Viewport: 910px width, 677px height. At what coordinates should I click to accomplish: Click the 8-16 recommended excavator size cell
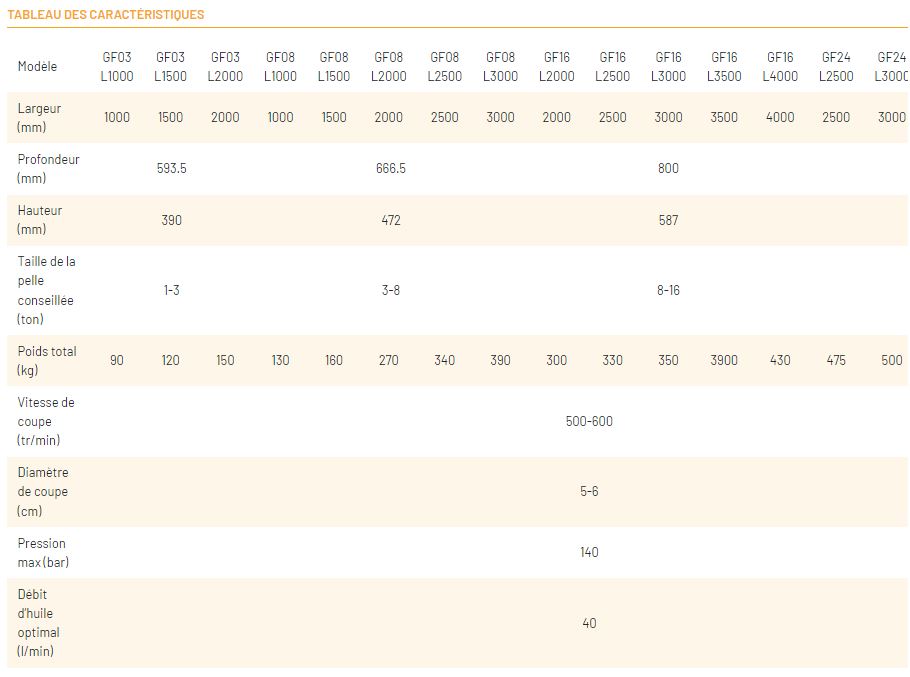click(668, 290)
